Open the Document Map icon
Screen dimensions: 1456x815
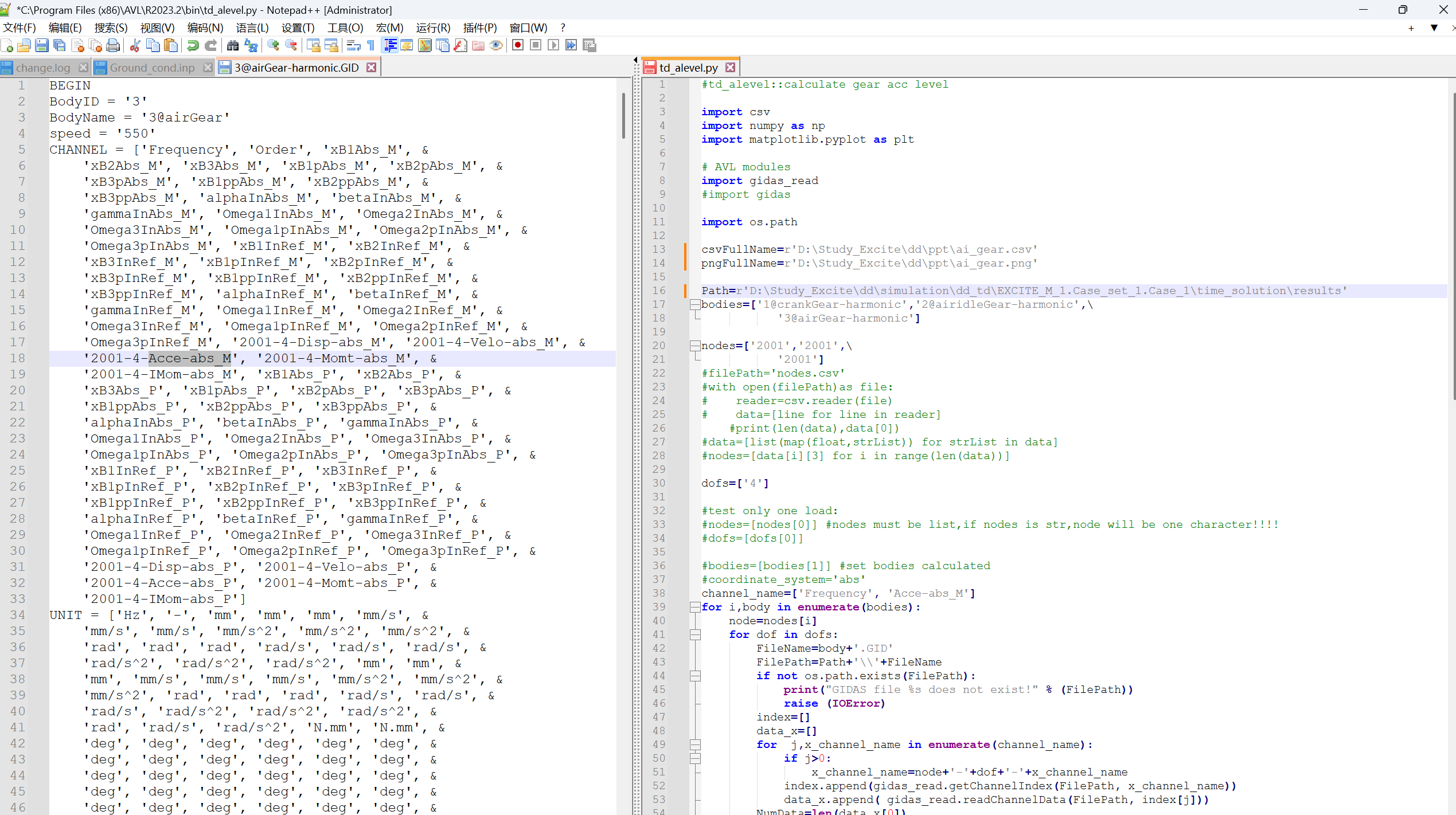coord(425,45)
